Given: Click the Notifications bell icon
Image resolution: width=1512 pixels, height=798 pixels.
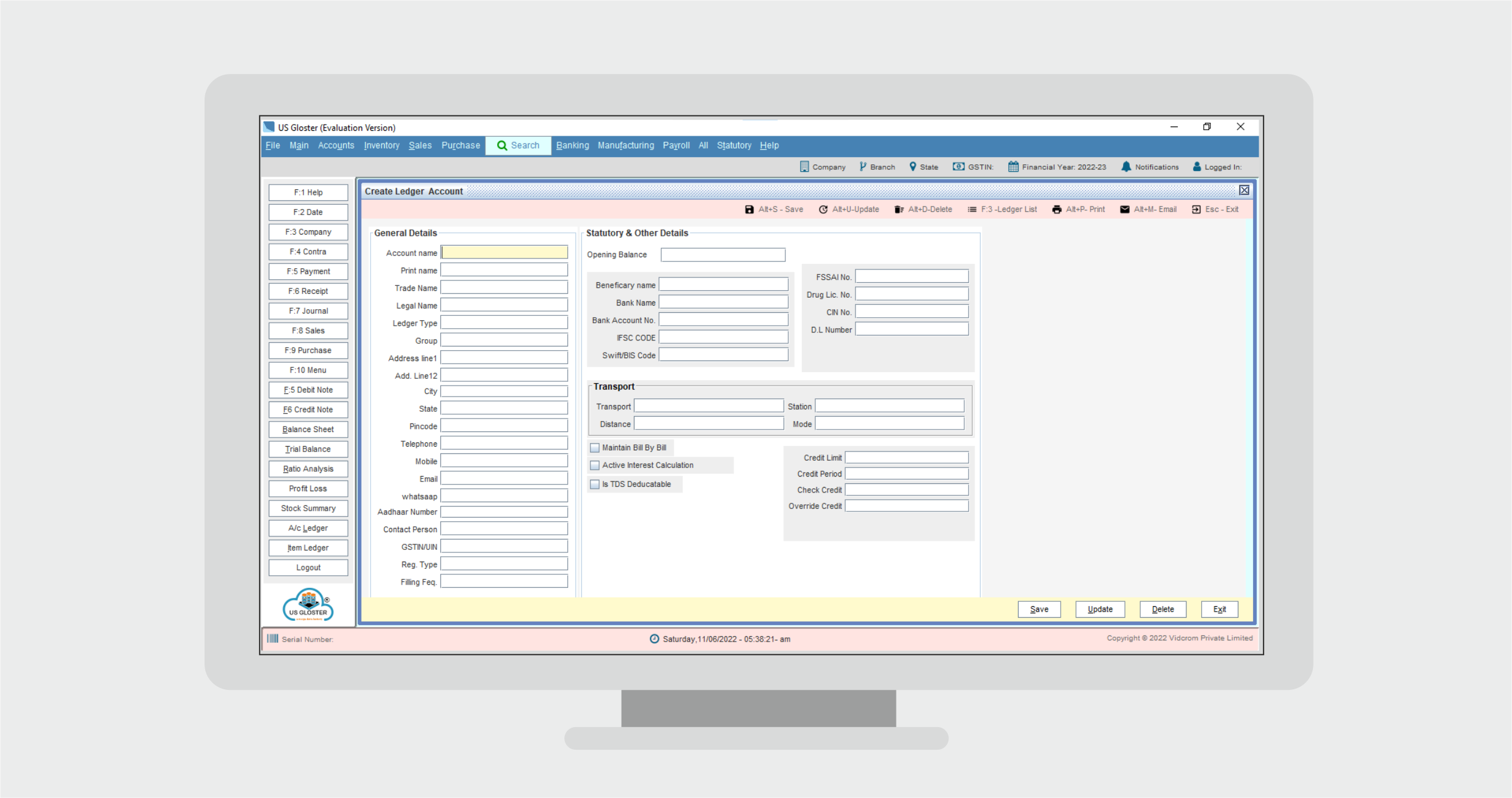Looking at the screenshot, I should (x=1126, y=167).
